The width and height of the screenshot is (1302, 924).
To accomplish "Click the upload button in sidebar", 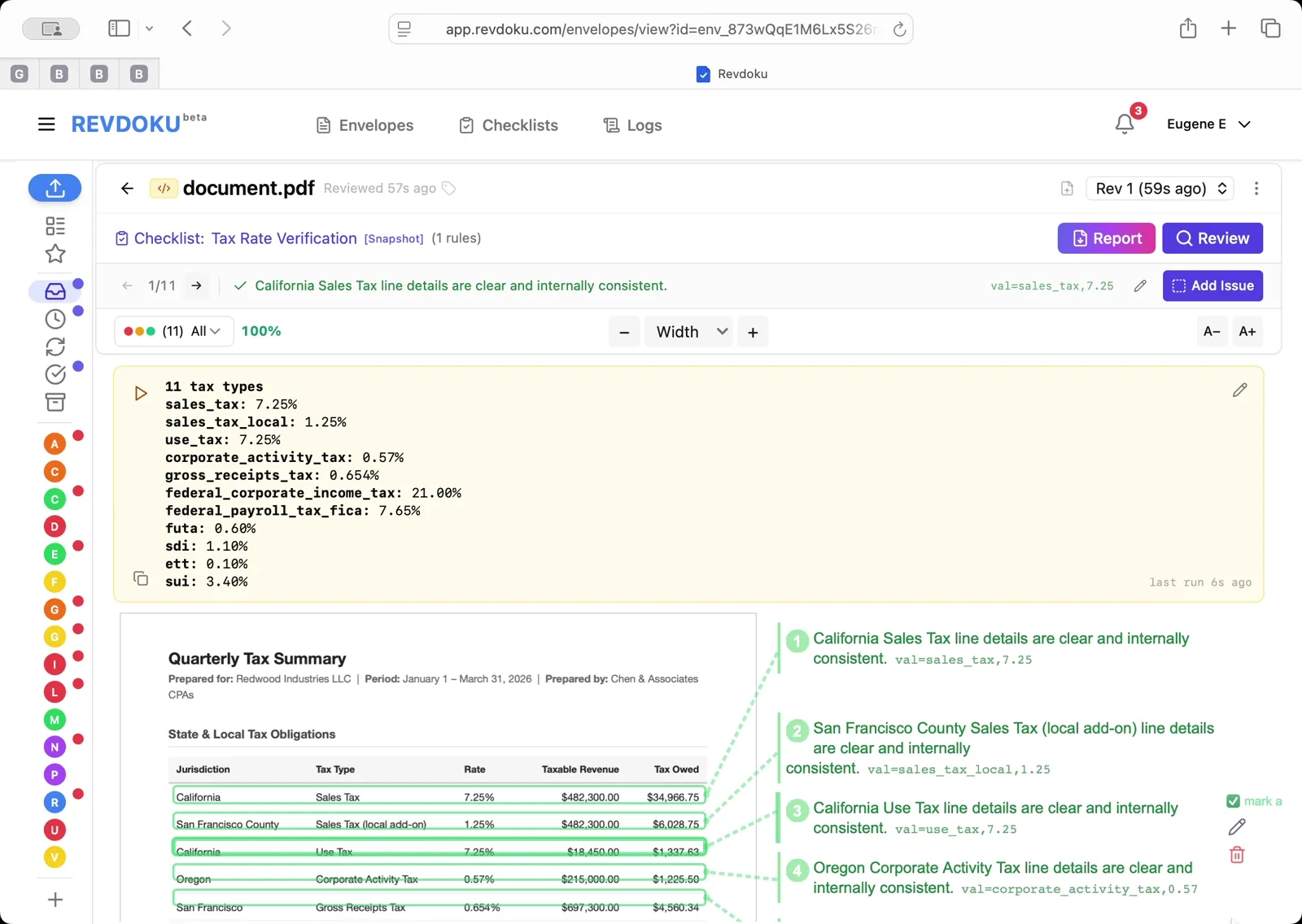I will pyautogui.click(x=55, y=188).
